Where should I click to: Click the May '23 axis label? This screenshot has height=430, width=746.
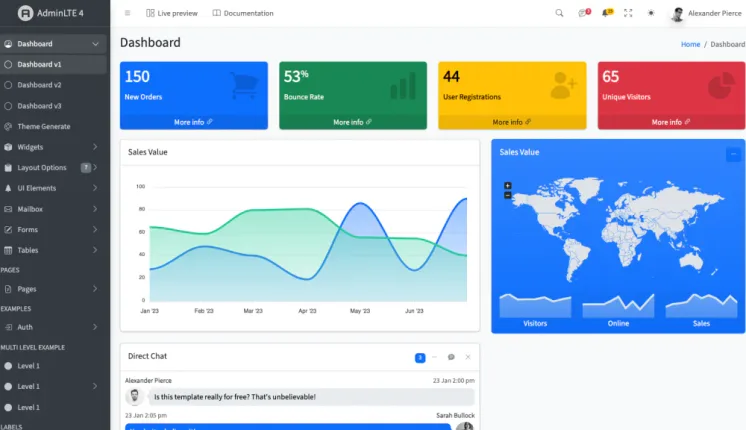point(360,311)
